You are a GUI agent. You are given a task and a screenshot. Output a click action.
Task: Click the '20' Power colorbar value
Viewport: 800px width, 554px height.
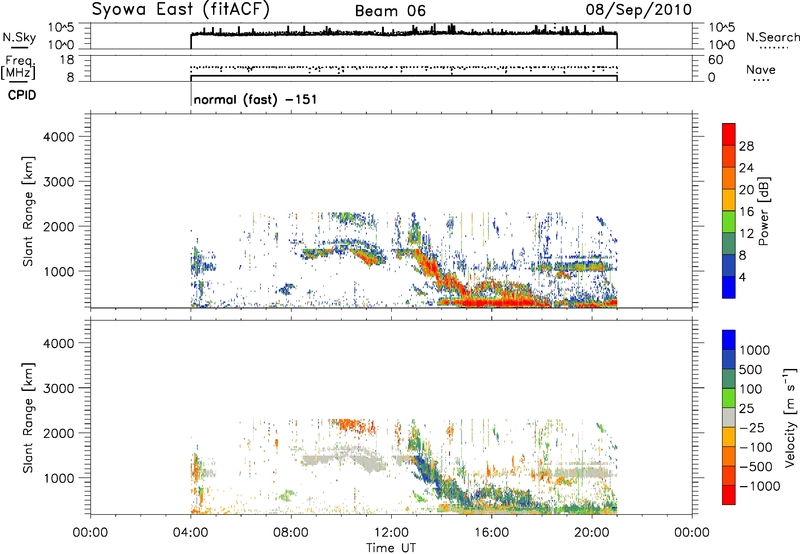tap(746, 190)
